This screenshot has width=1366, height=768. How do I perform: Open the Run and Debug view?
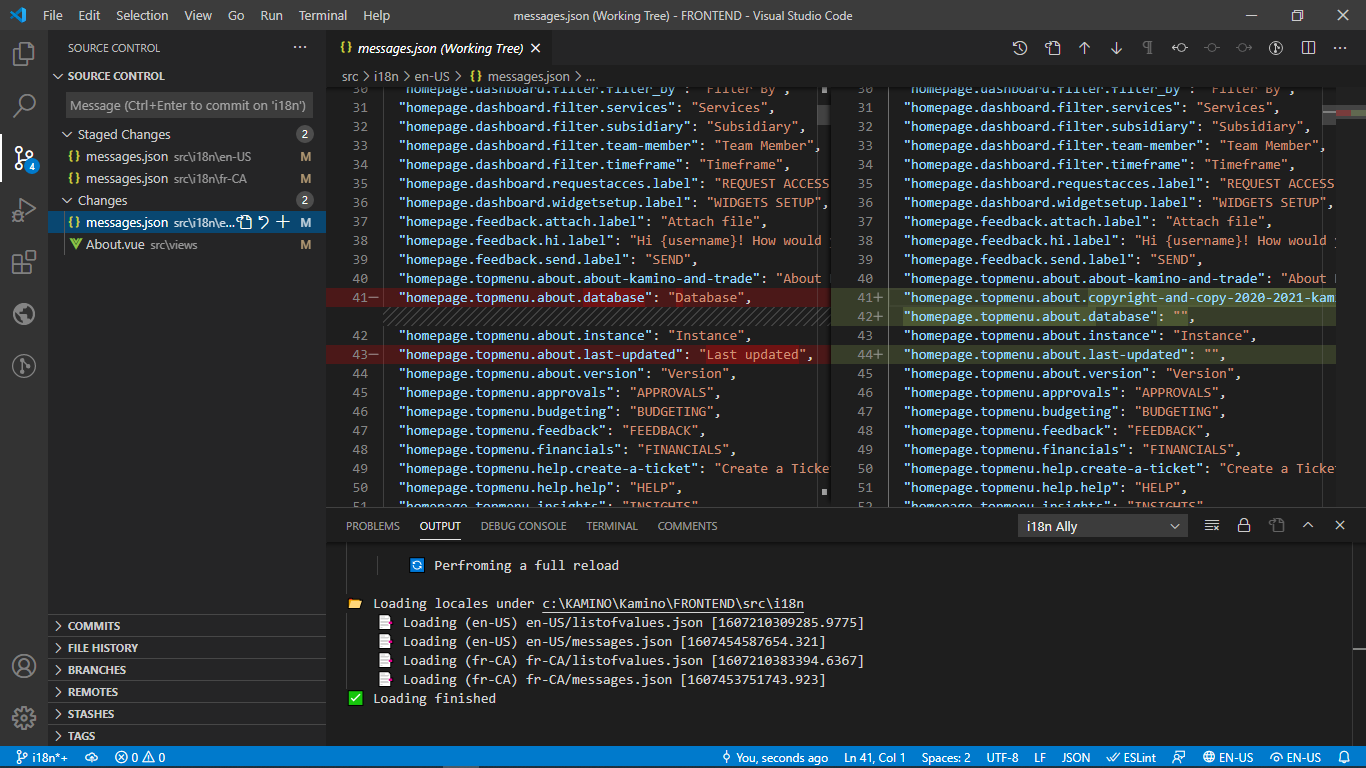[x=24, y=209]
